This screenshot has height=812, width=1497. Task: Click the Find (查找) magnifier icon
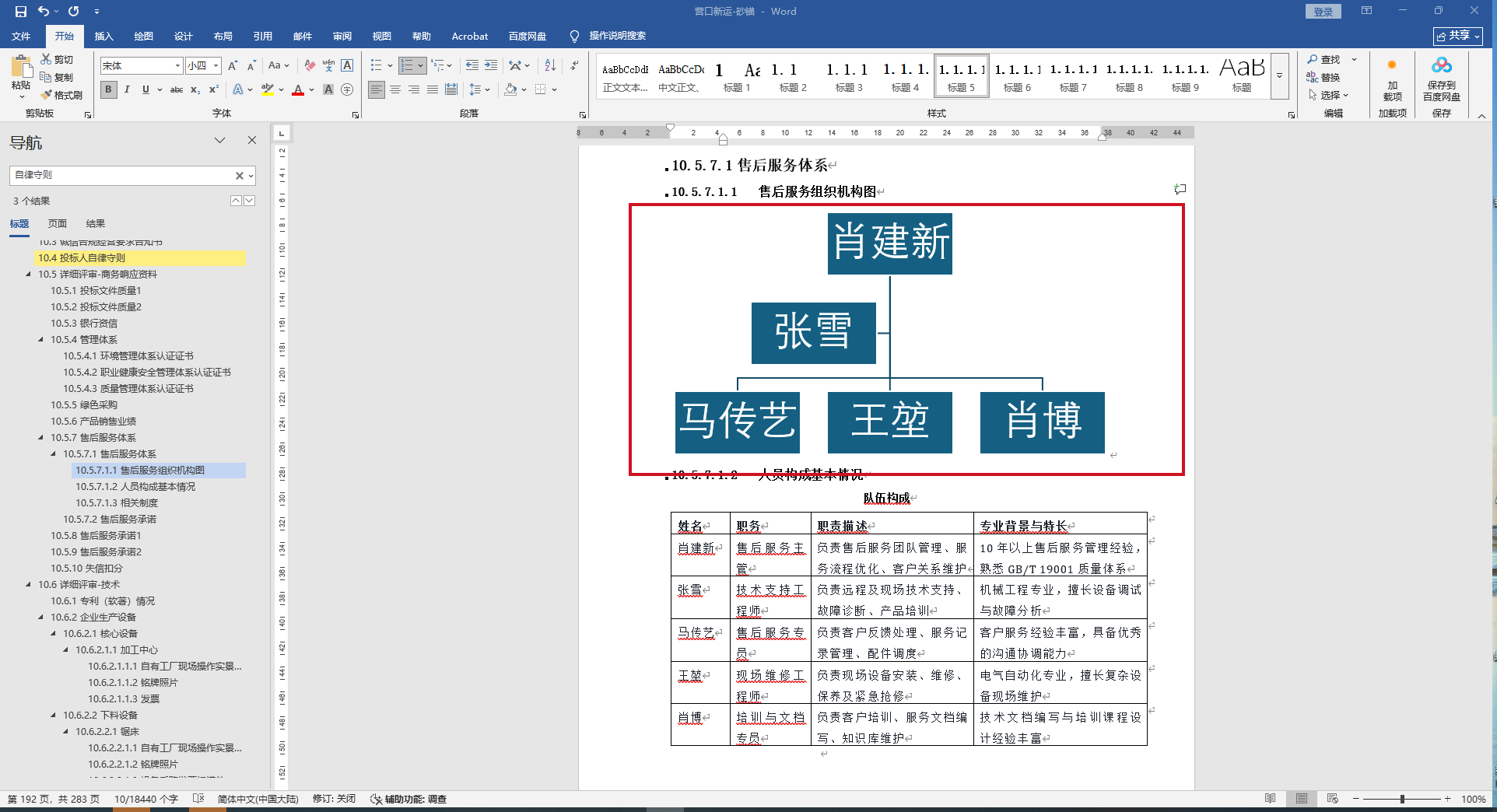1313,60
